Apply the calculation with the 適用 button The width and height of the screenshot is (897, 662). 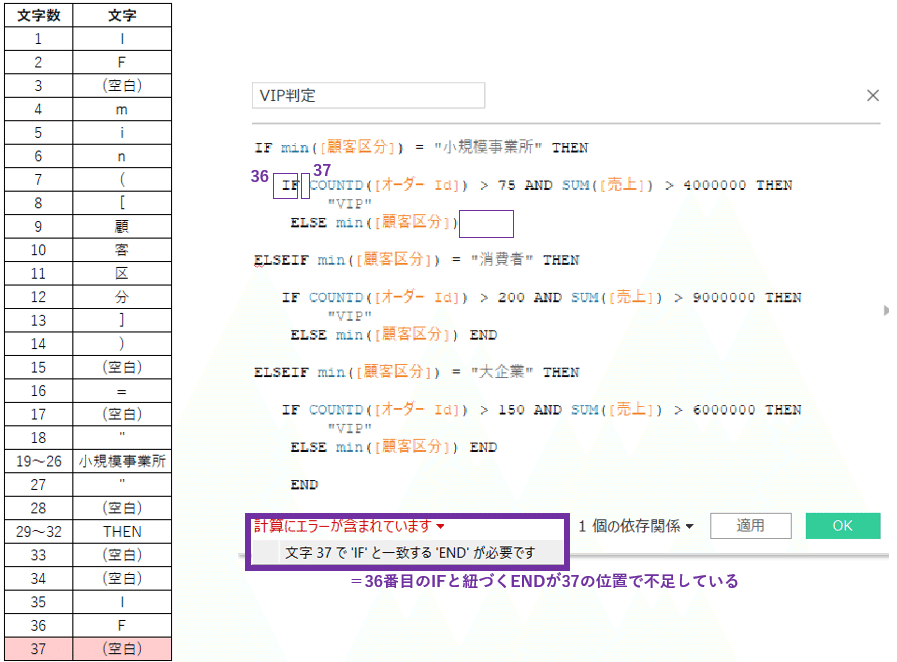click(750, 525)
